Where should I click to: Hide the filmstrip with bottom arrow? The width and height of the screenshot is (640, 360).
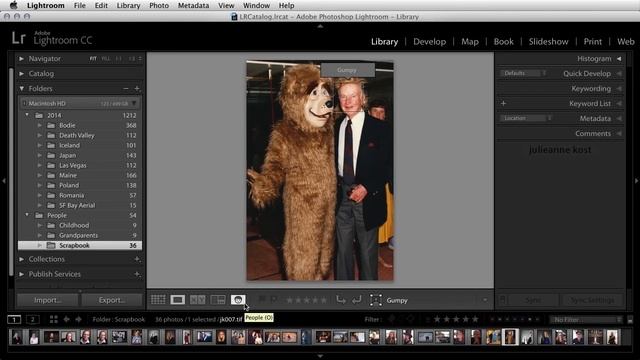(320, 356)
